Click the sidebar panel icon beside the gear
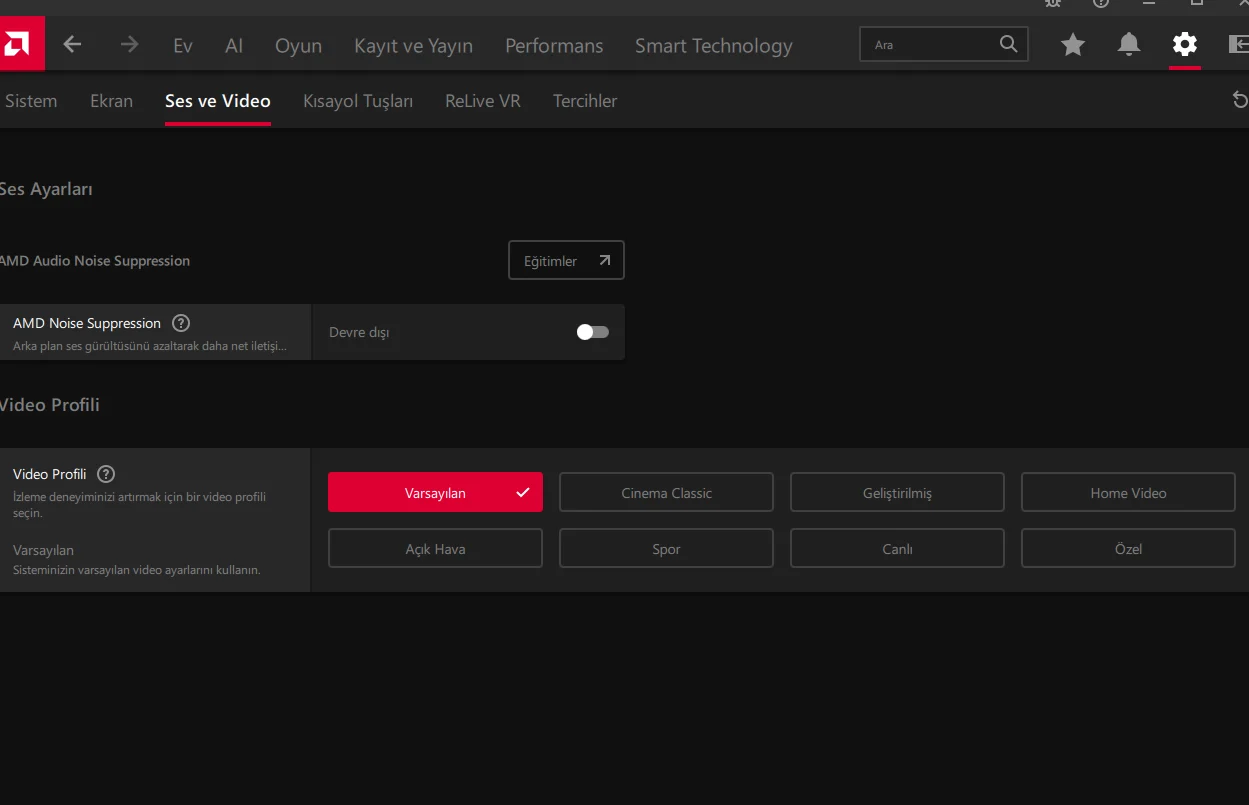Image resolution: width=1249 pixels, height=805 pixels. (x=1238, y=44)
